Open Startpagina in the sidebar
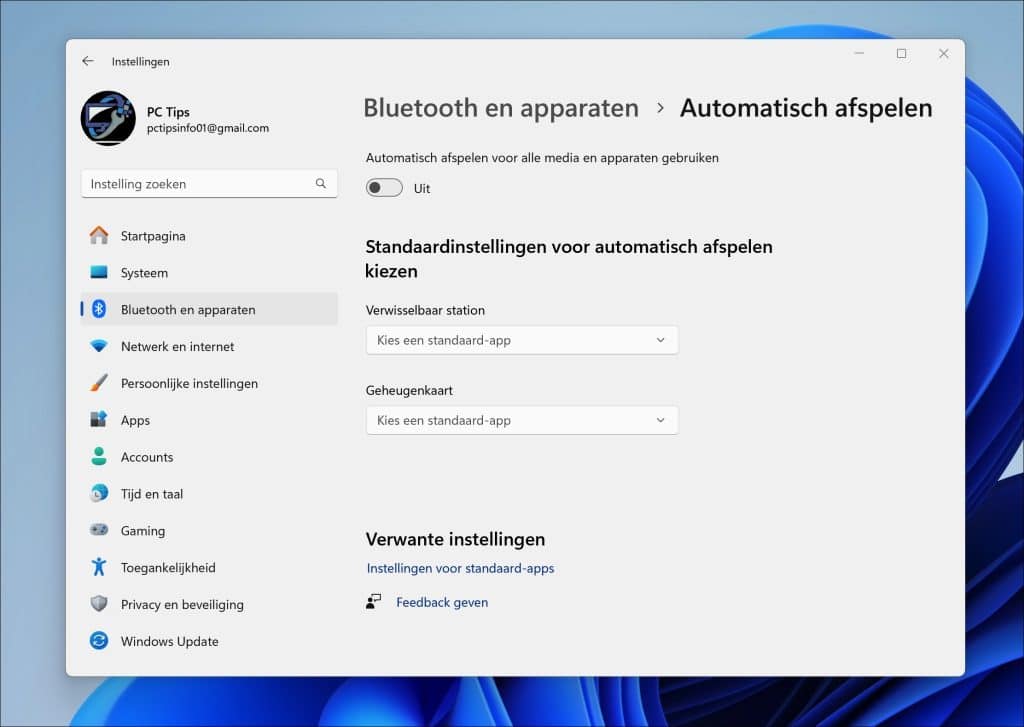1024x727 pixels. (x=209, y=236)
